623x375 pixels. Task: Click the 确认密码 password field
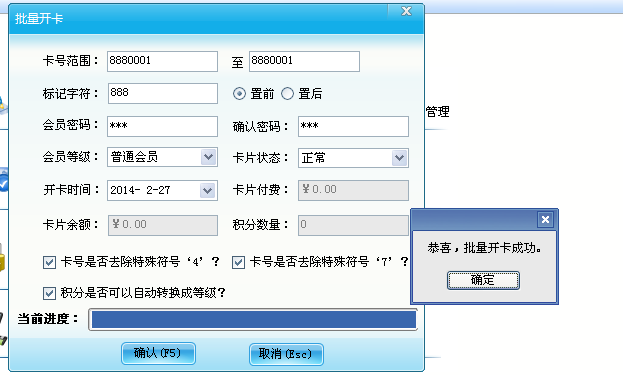click(353, 126)
